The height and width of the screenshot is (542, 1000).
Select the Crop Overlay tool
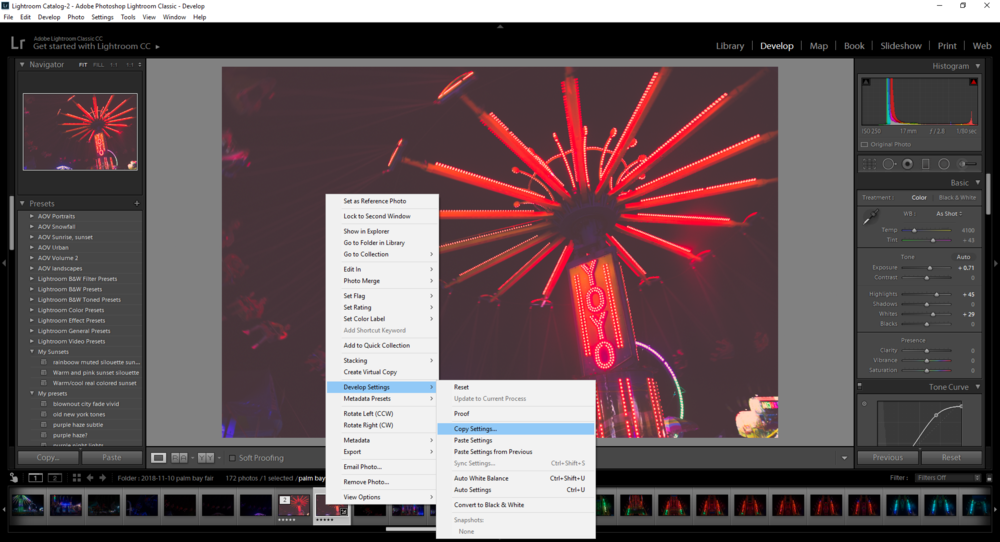870,164
